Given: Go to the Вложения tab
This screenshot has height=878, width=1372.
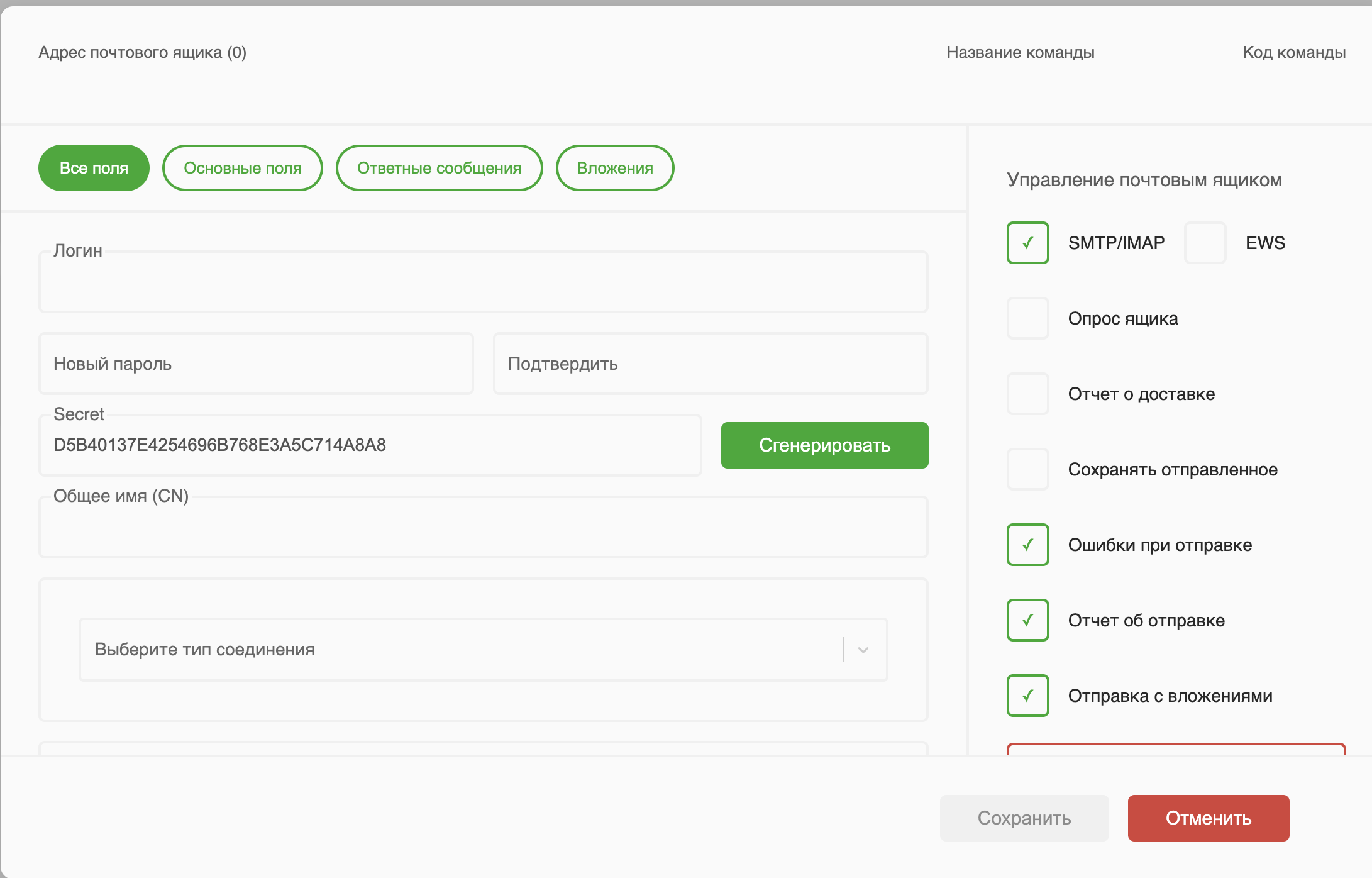Looking at the screenshot, I should [614, 168].
